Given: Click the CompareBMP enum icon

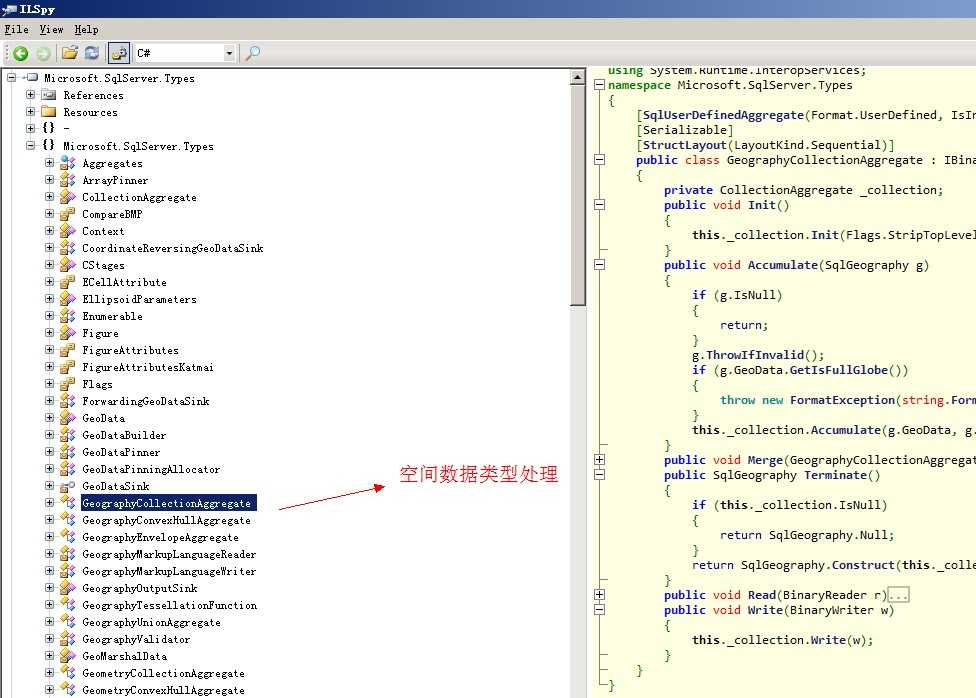Looking at the screenshot, I should 67,214.
